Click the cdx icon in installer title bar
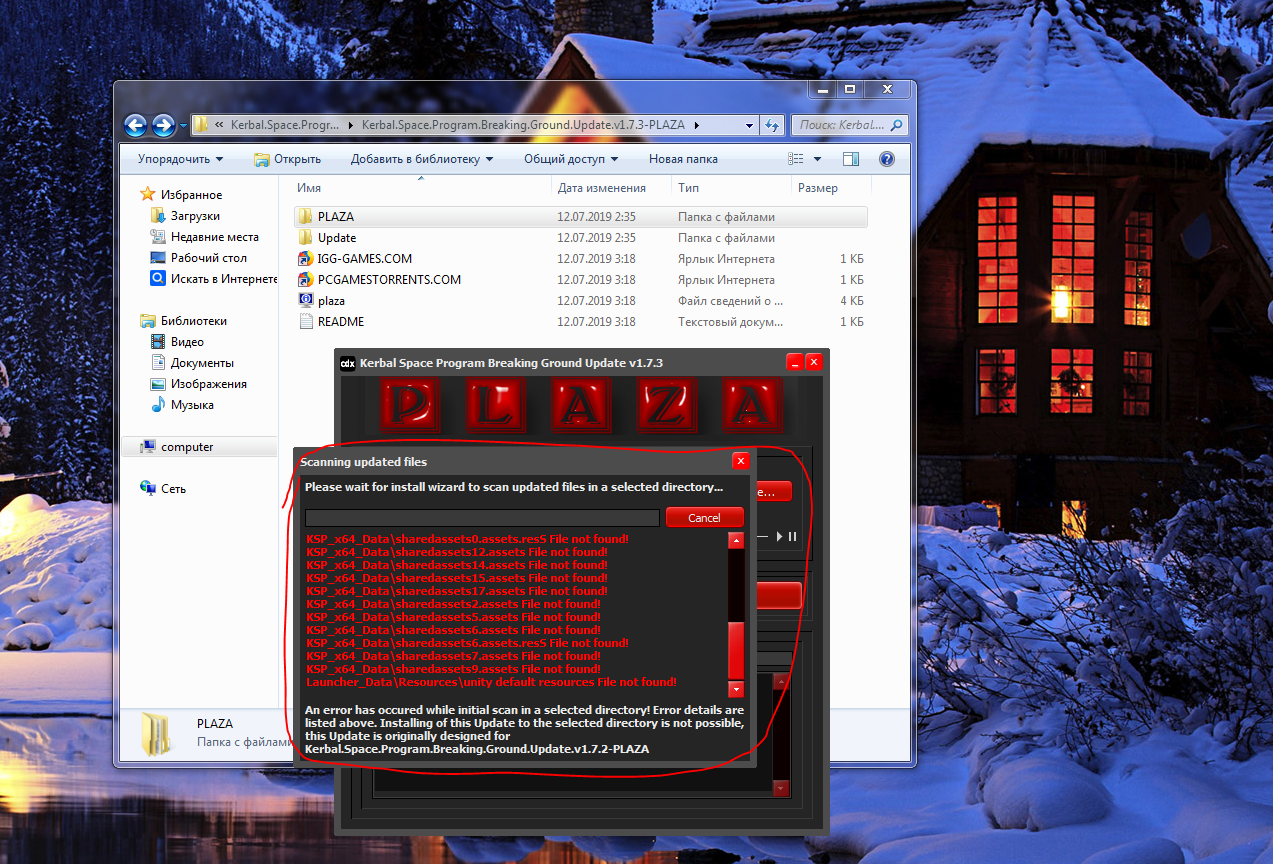The image size is (1273, 864). 348,363
